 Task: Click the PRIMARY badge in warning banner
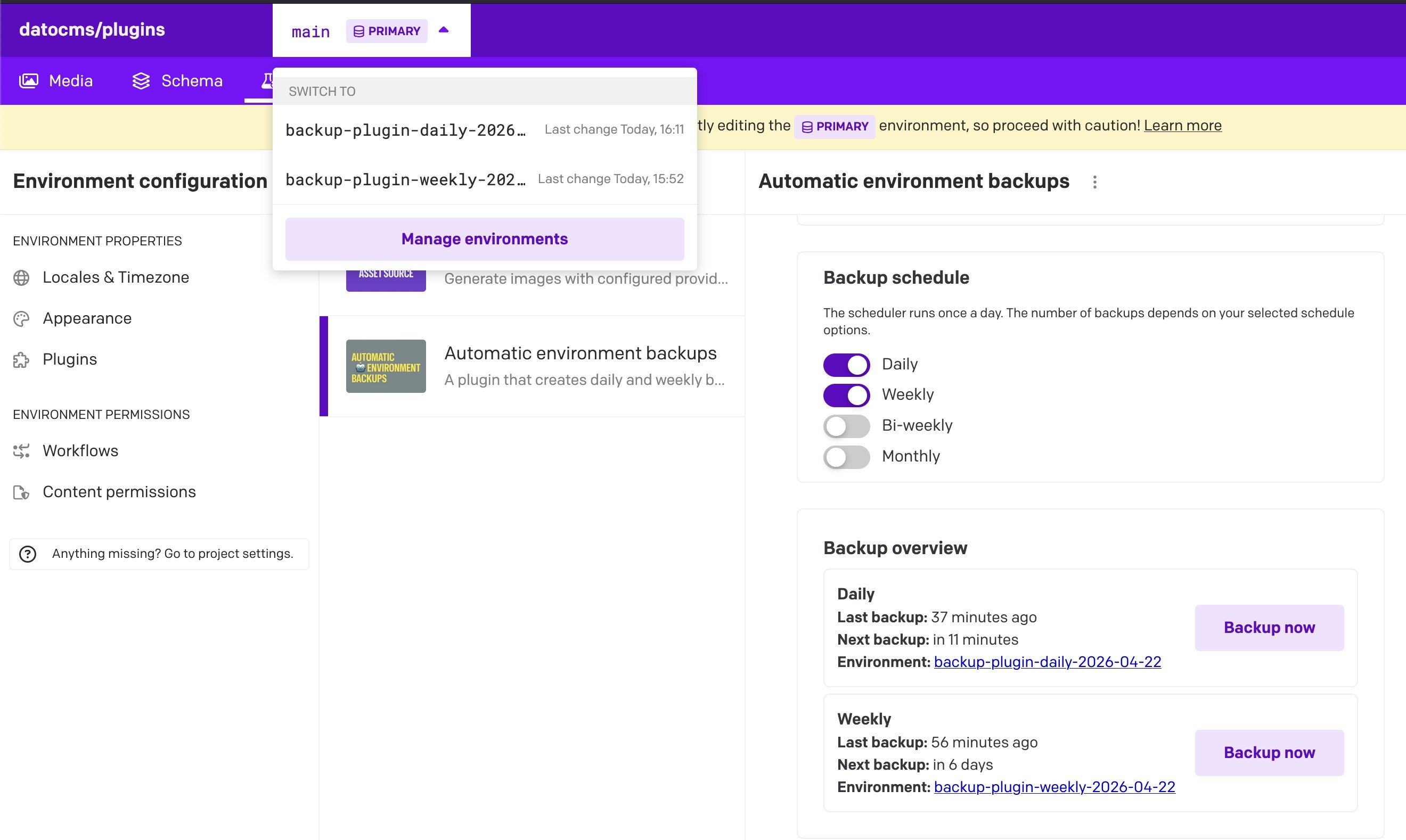[835, 126]
